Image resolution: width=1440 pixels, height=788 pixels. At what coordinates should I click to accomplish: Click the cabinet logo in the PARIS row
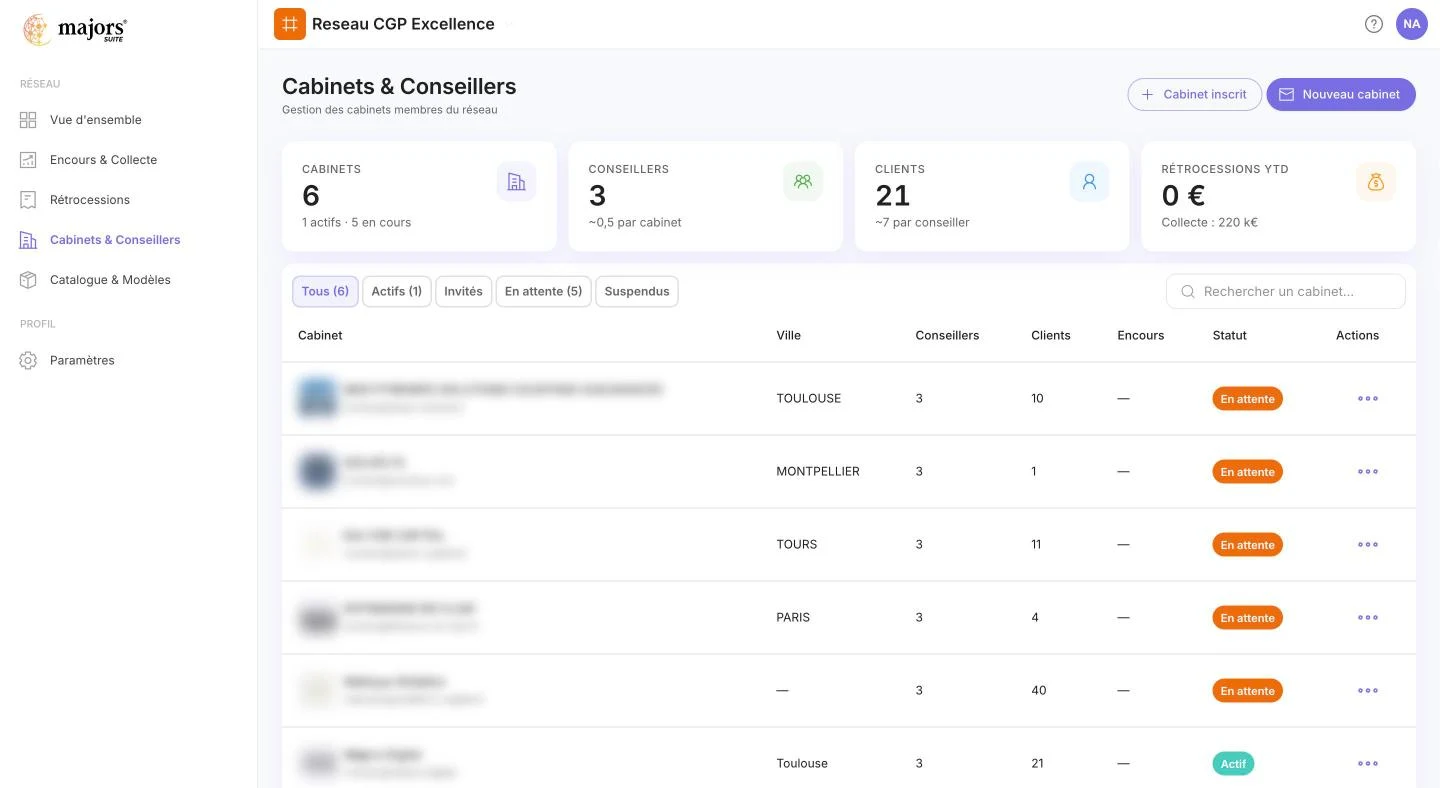[318, 617]
